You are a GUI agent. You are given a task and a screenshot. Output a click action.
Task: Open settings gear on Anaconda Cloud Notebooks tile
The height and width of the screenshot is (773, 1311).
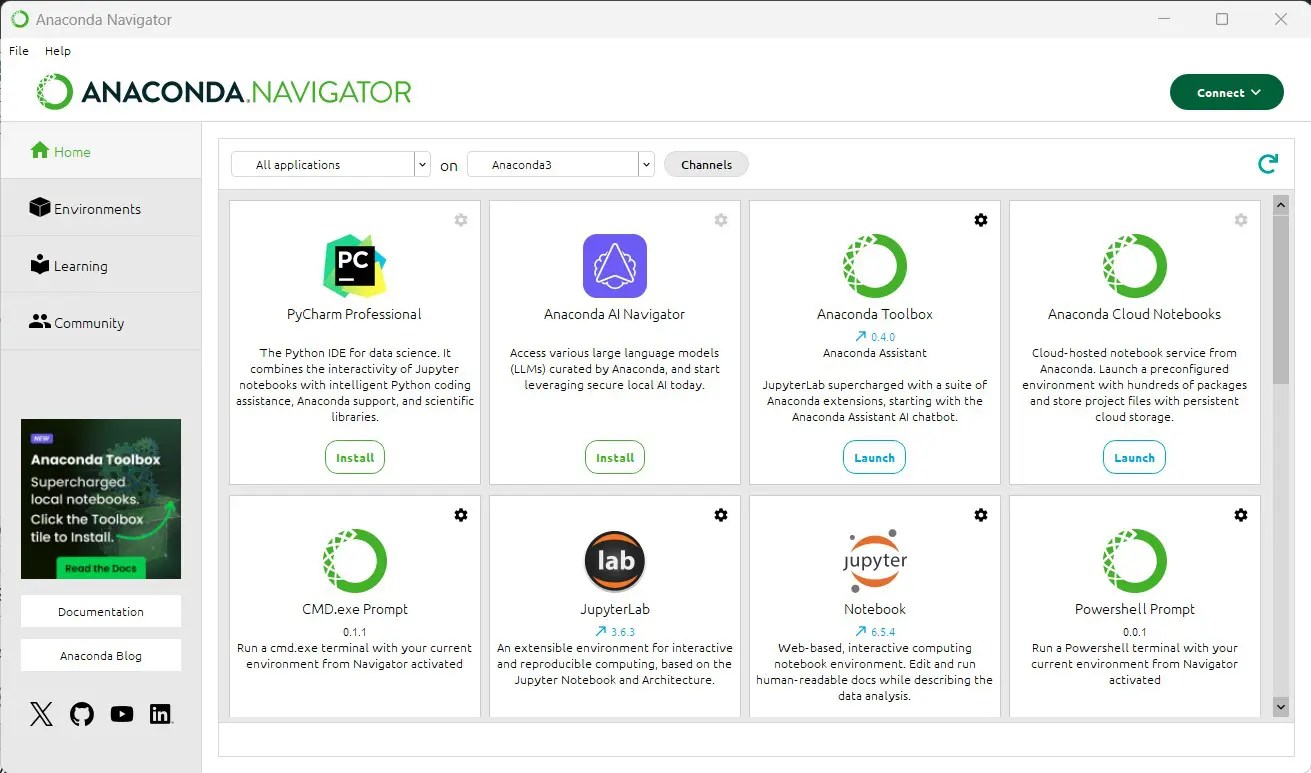1241,220
